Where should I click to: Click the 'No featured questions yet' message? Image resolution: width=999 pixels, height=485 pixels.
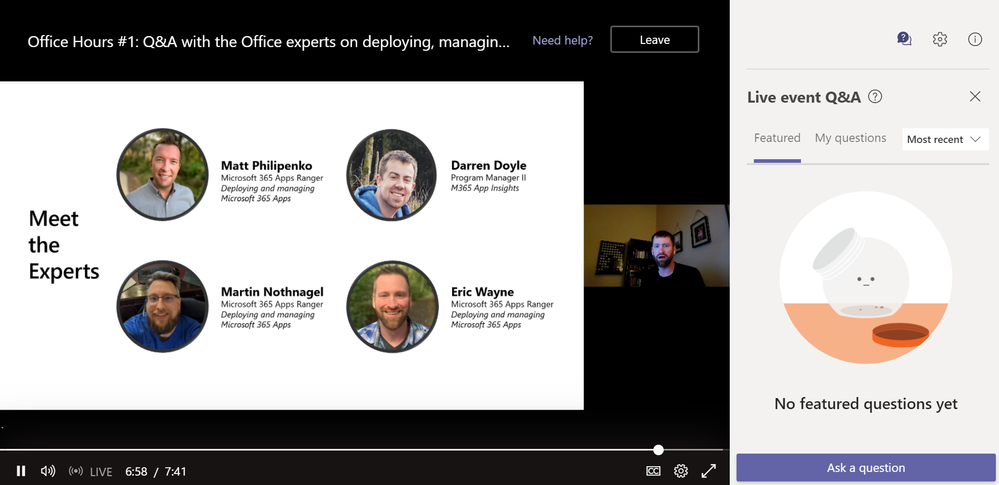(x=866, y=403)
